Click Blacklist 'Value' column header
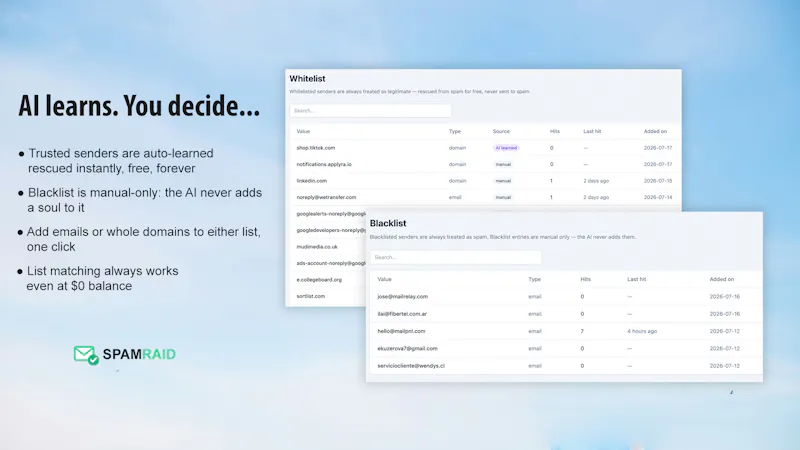800x450 pixels. point(384,279)
